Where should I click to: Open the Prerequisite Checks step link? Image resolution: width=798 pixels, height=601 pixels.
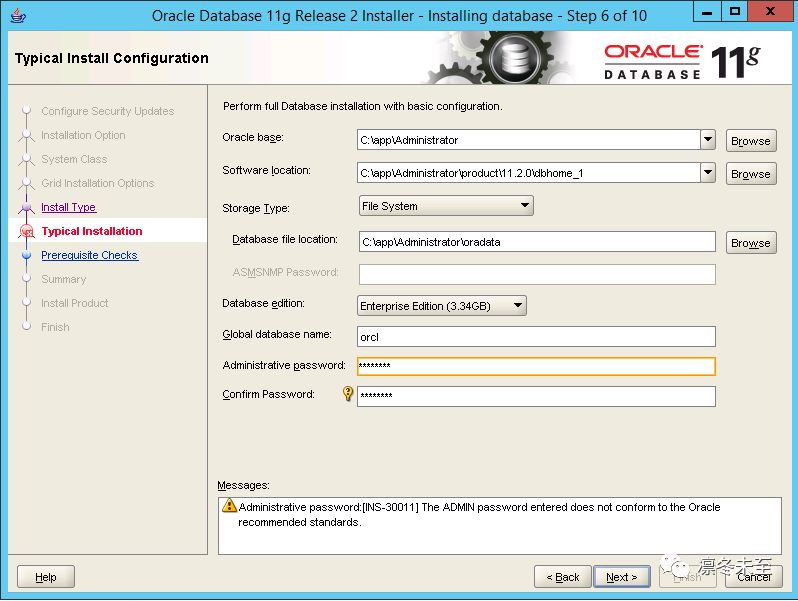pyautogui.click(x=90, y=255)
